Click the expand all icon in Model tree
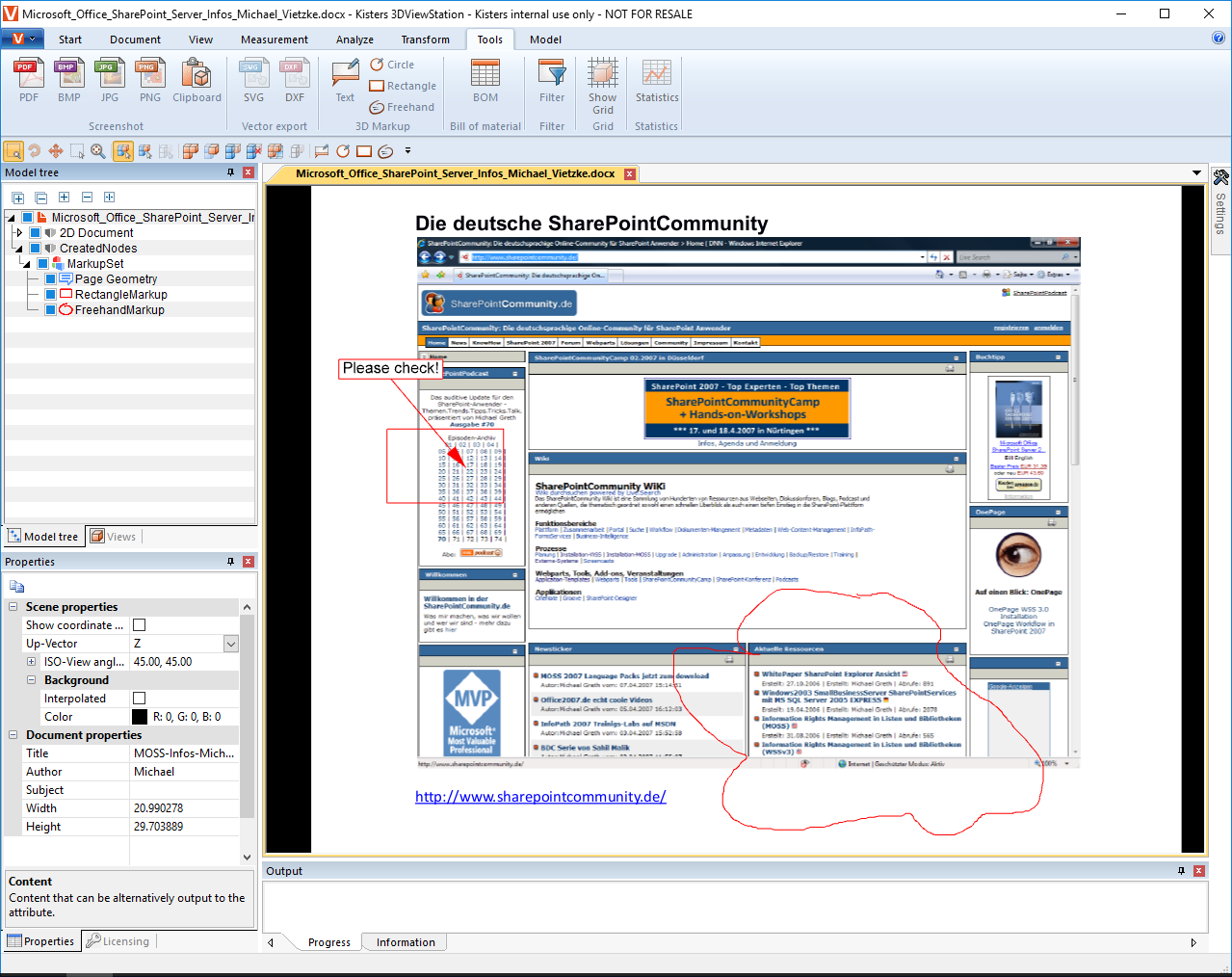The height and width of the screenshot is (977, 1232). click(x=17, y=198)
